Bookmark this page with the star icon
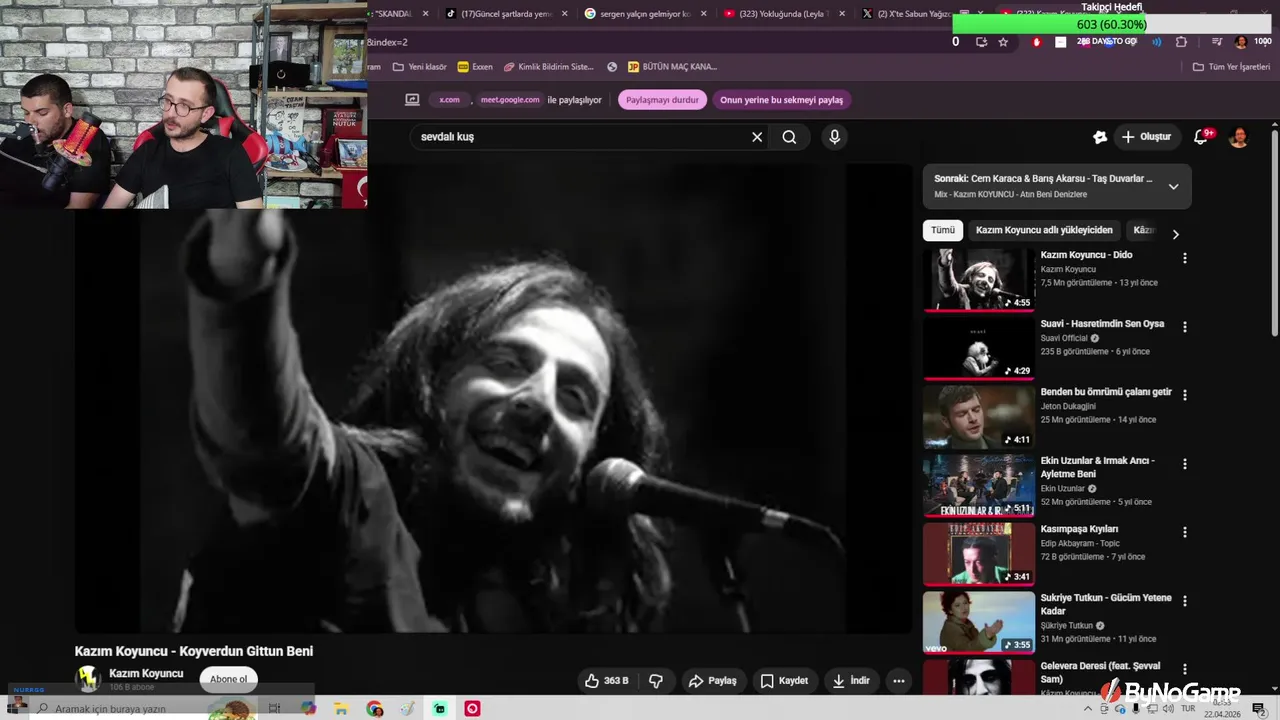This screenshot has height=720, width=1280. [x=1003, y=42]
